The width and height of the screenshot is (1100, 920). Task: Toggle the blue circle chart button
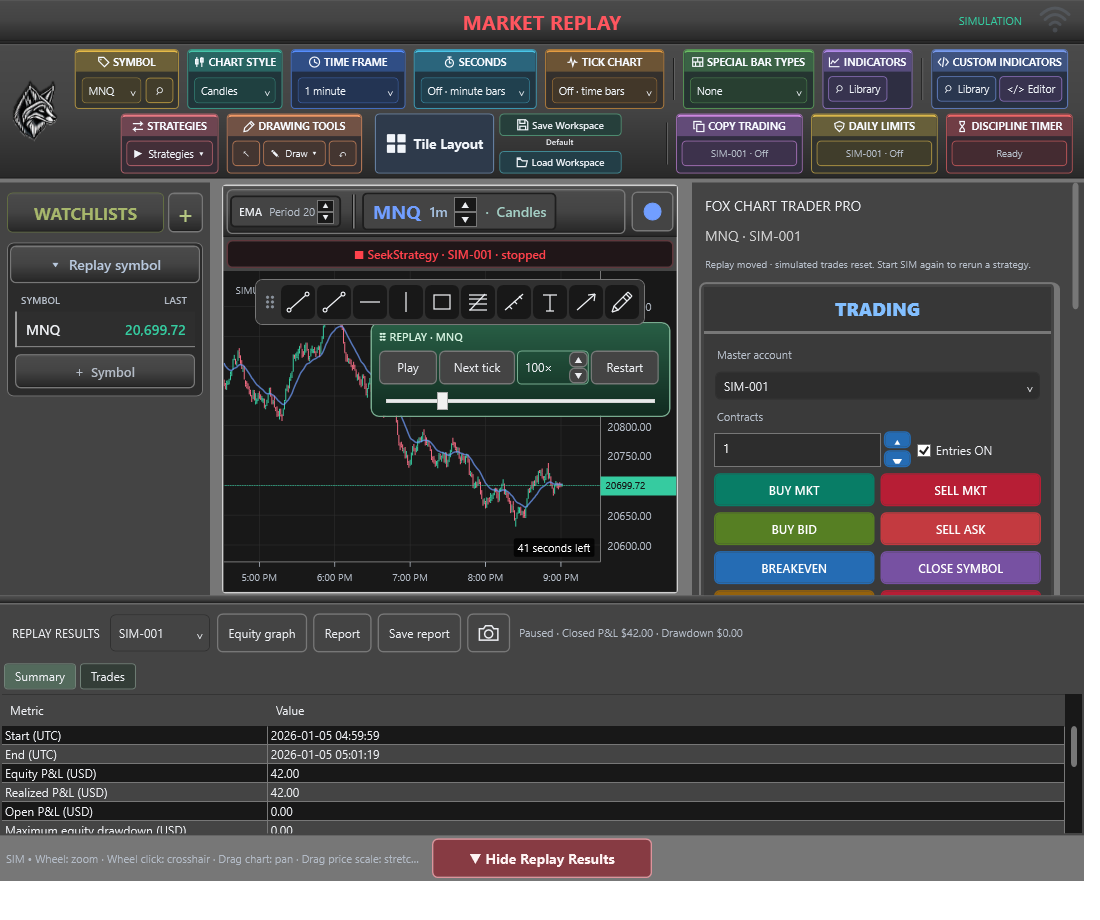pyautogui.click(x=652, y=212)
